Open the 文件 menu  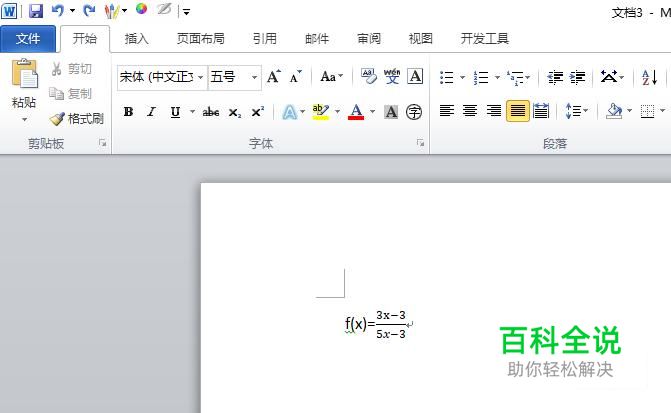coord(28,39)
